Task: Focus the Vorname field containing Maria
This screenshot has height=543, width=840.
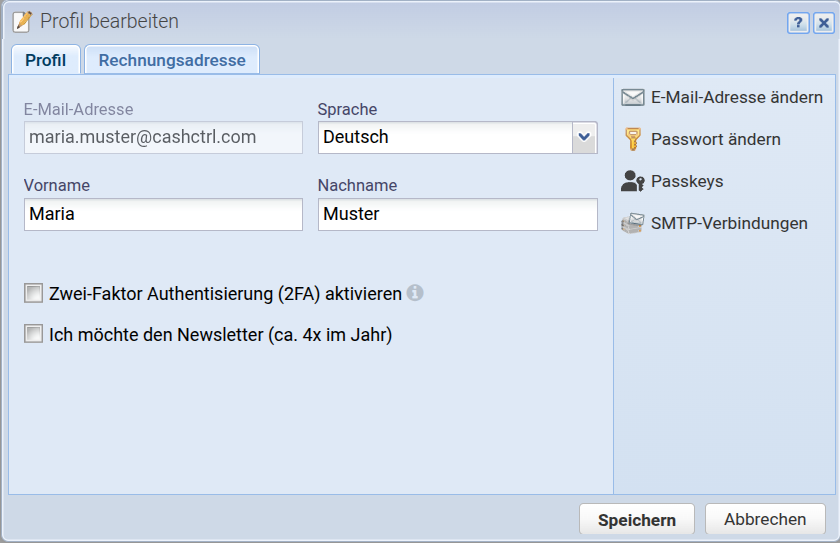Action: coord(163,214)
